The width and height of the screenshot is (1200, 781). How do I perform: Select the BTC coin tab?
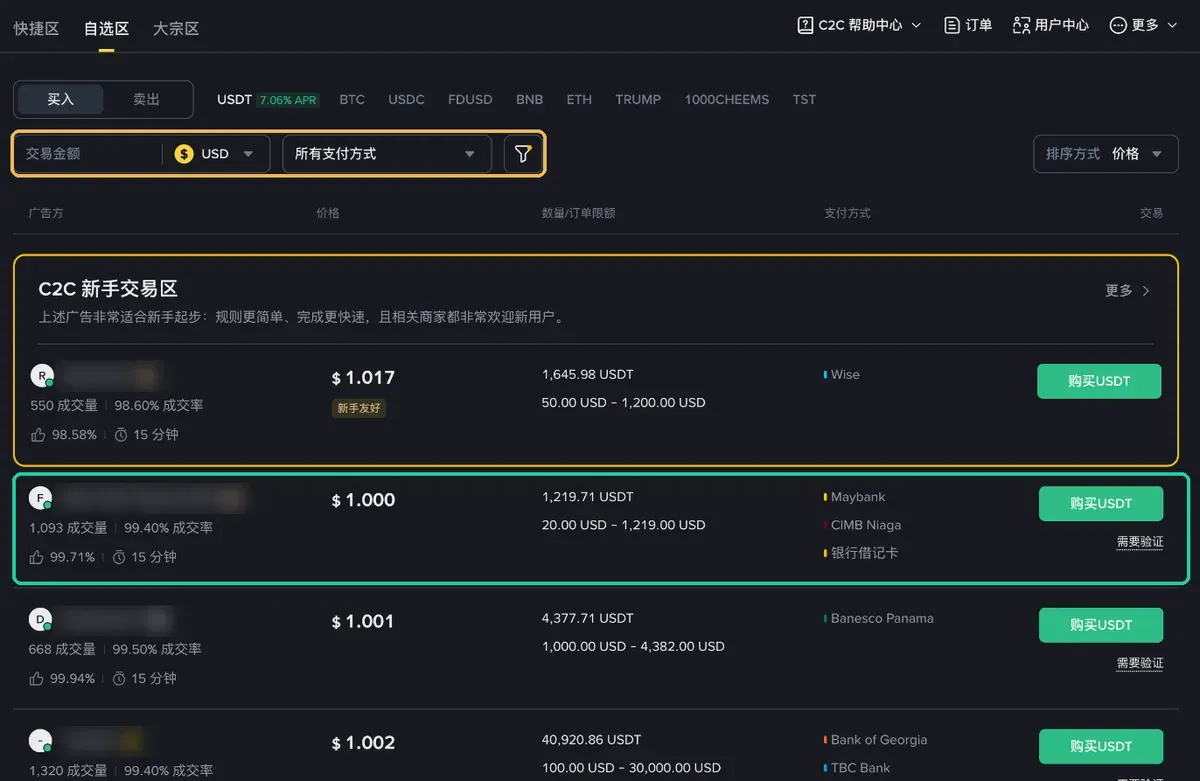click(352, 99)
